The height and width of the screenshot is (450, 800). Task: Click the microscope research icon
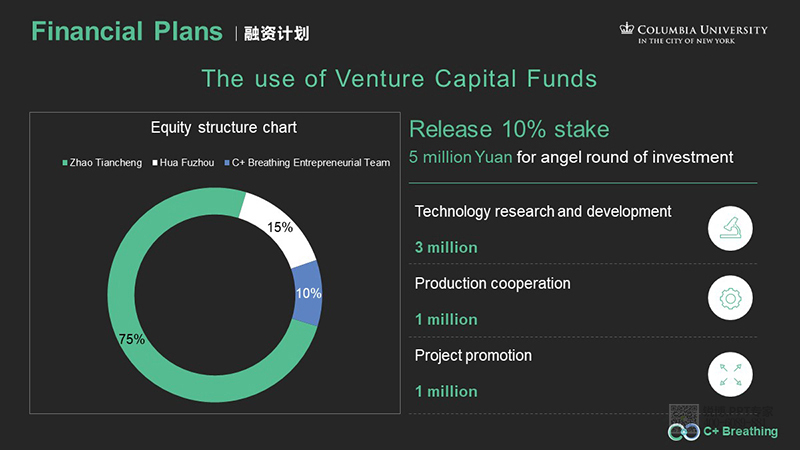click(730, 228)
